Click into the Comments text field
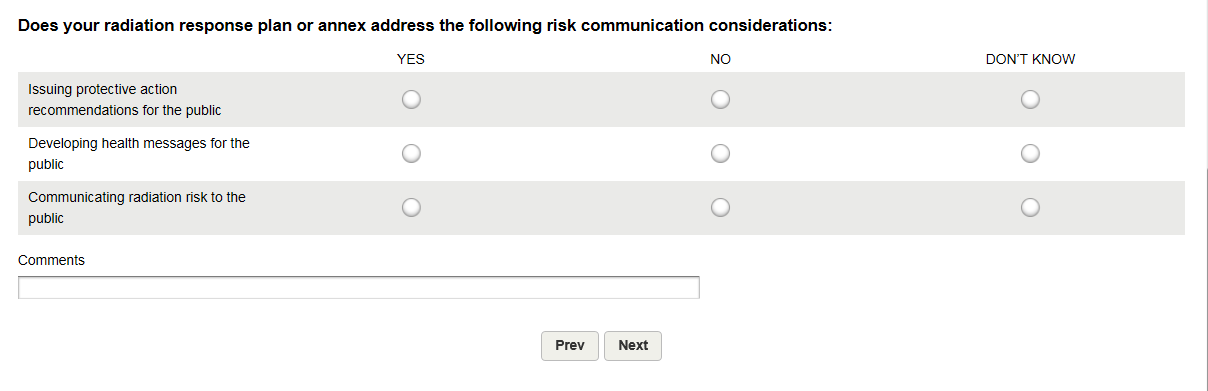Image resolution: width=1208 pixels, height=391 pixels. (359, 288)
